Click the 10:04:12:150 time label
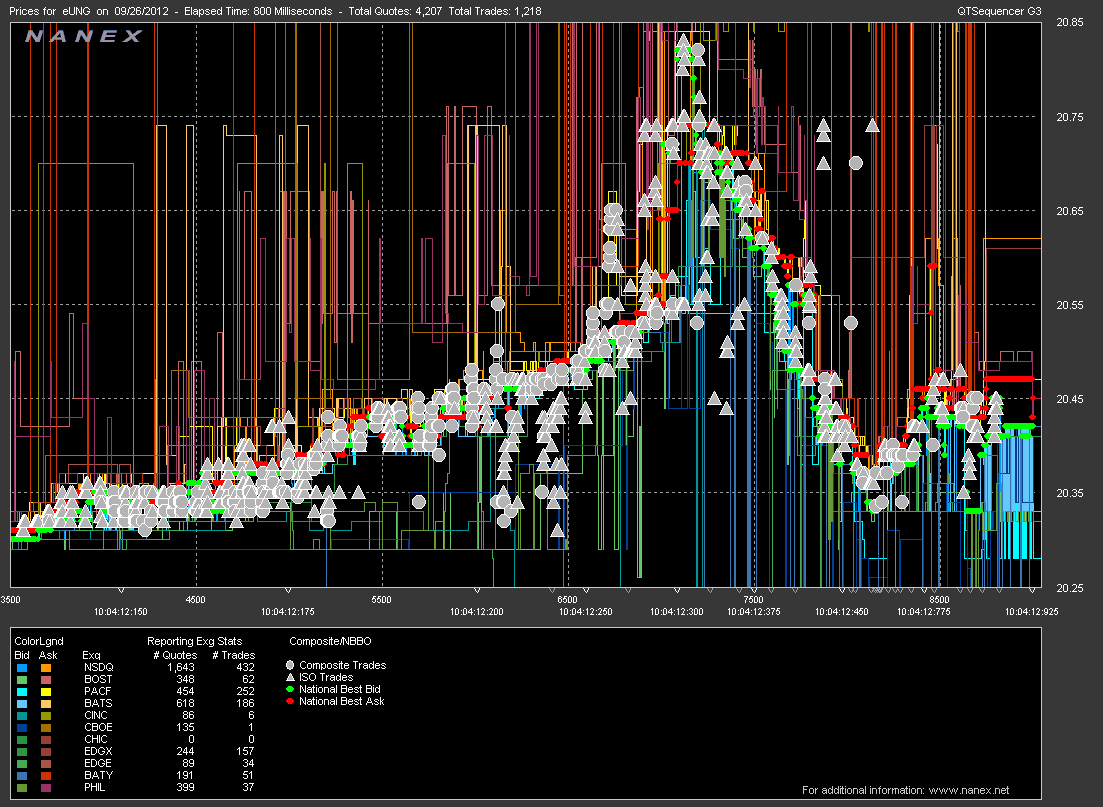This screenshot has height=807, width=1103. pyautogui.click(x=121, y=611)
